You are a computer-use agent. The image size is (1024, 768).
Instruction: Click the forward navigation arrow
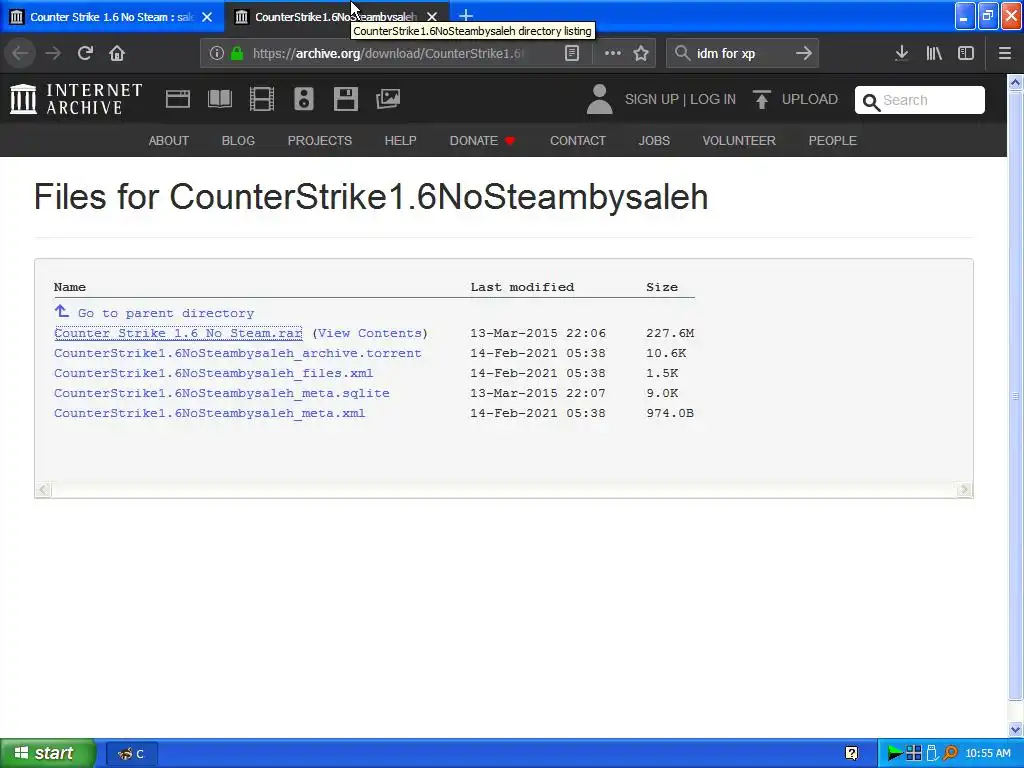pyautogui.click(x=53, y=53)
